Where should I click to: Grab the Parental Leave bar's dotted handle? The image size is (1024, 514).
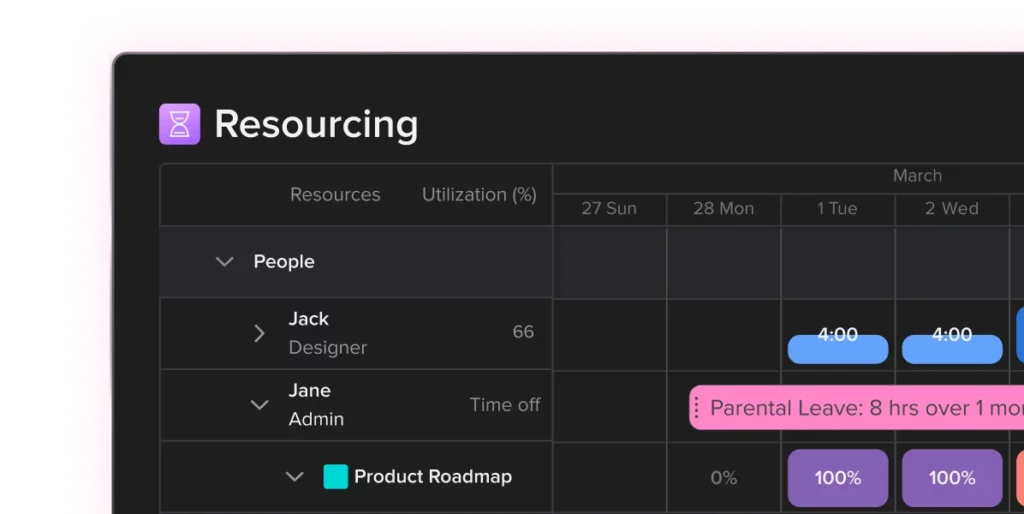(696, 408)
